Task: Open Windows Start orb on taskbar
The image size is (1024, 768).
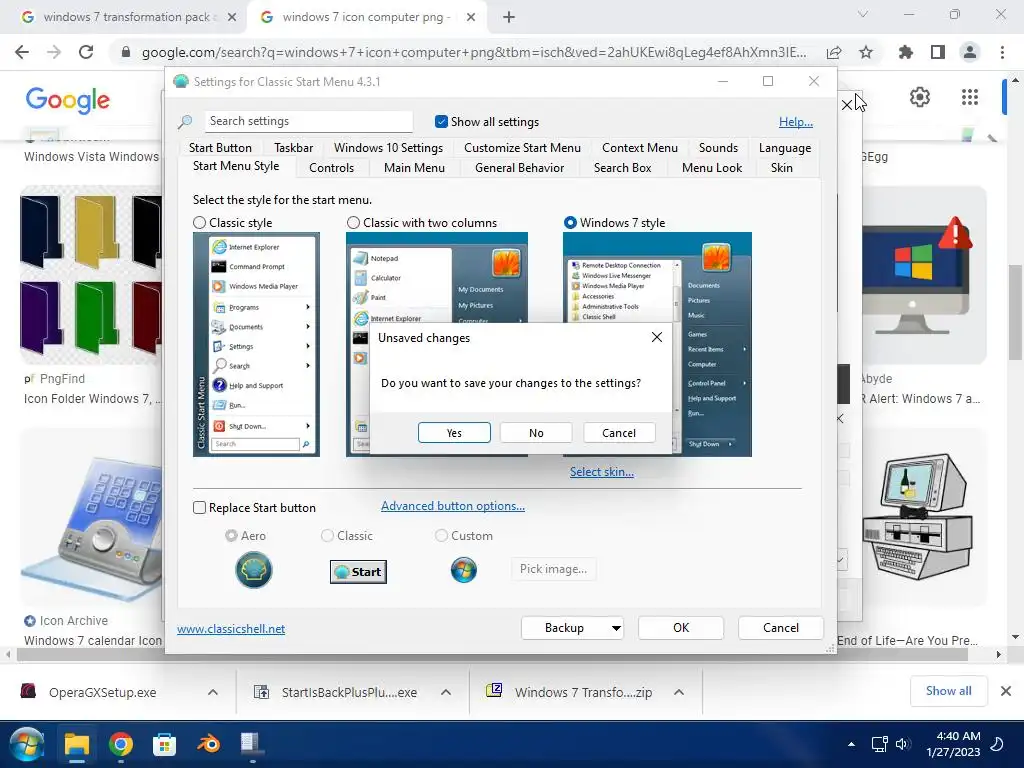Action: pos(26,744)
